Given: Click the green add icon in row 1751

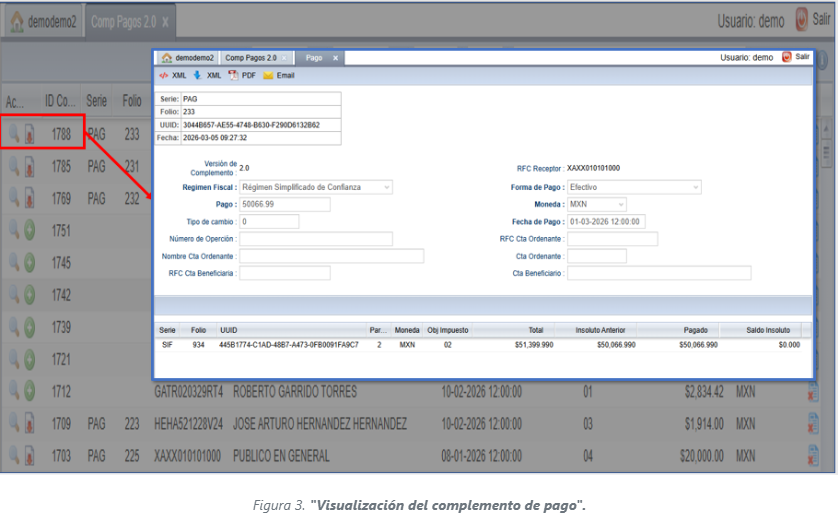Looking at the screenshot, I should [30, 231].
